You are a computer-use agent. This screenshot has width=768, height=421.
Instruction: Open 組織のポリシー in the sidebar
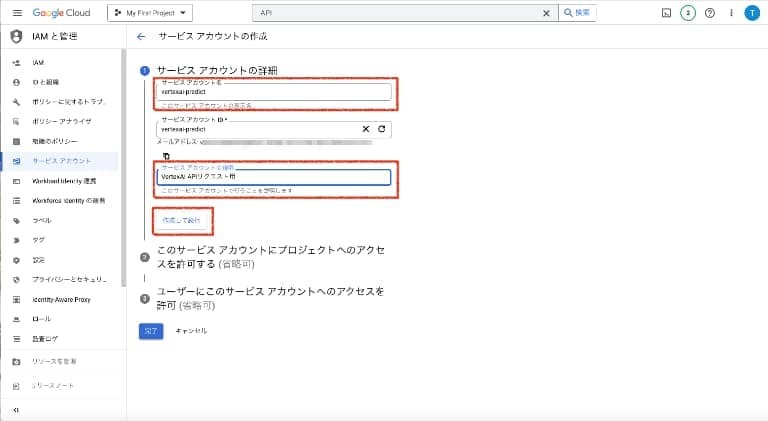pos(61,141)
